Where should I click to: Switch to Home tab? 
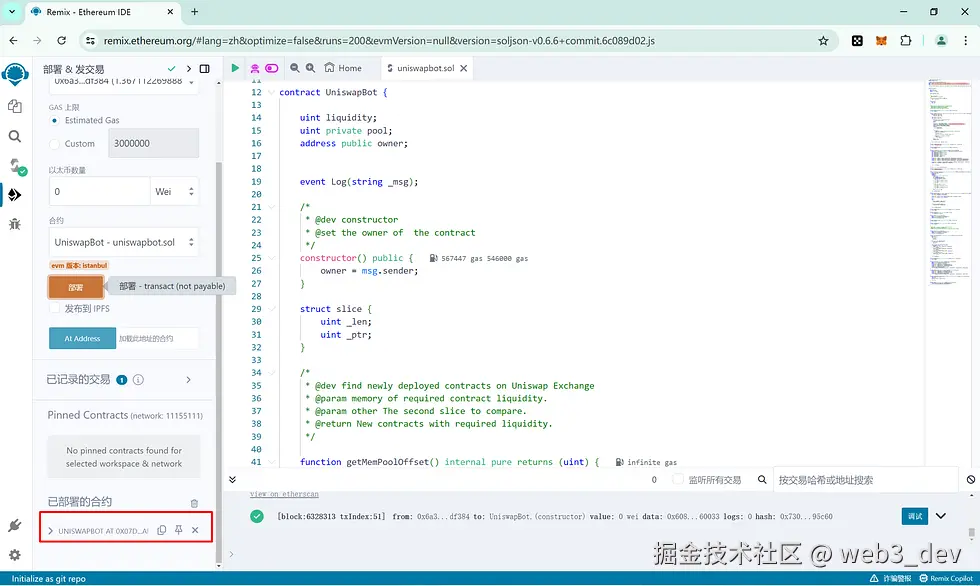click(343, 68)
